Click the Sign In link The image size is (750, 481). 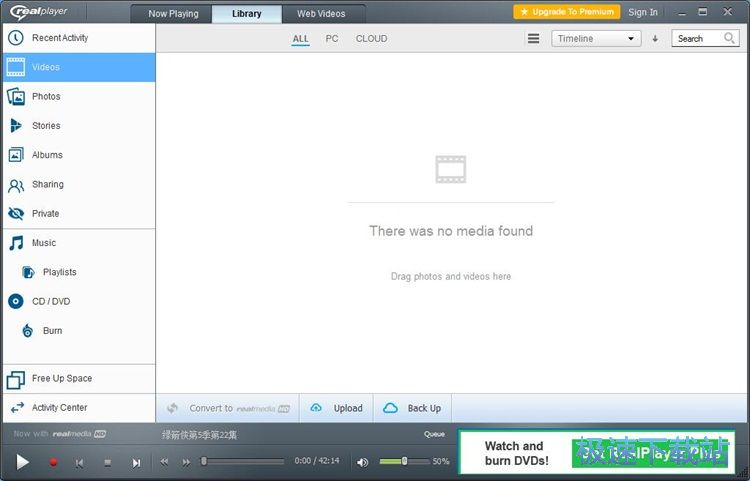(643, 13)
